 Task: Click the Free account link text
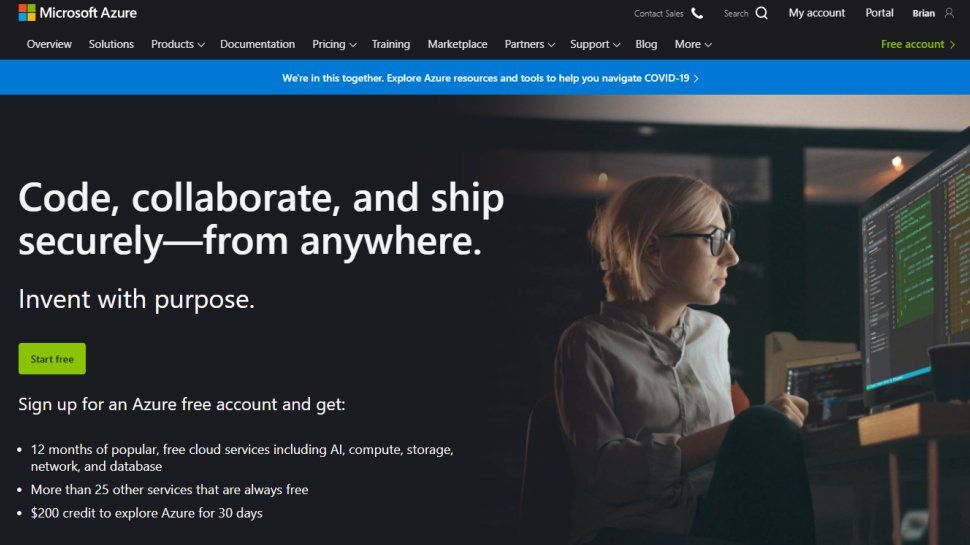(x=912, y=45)
